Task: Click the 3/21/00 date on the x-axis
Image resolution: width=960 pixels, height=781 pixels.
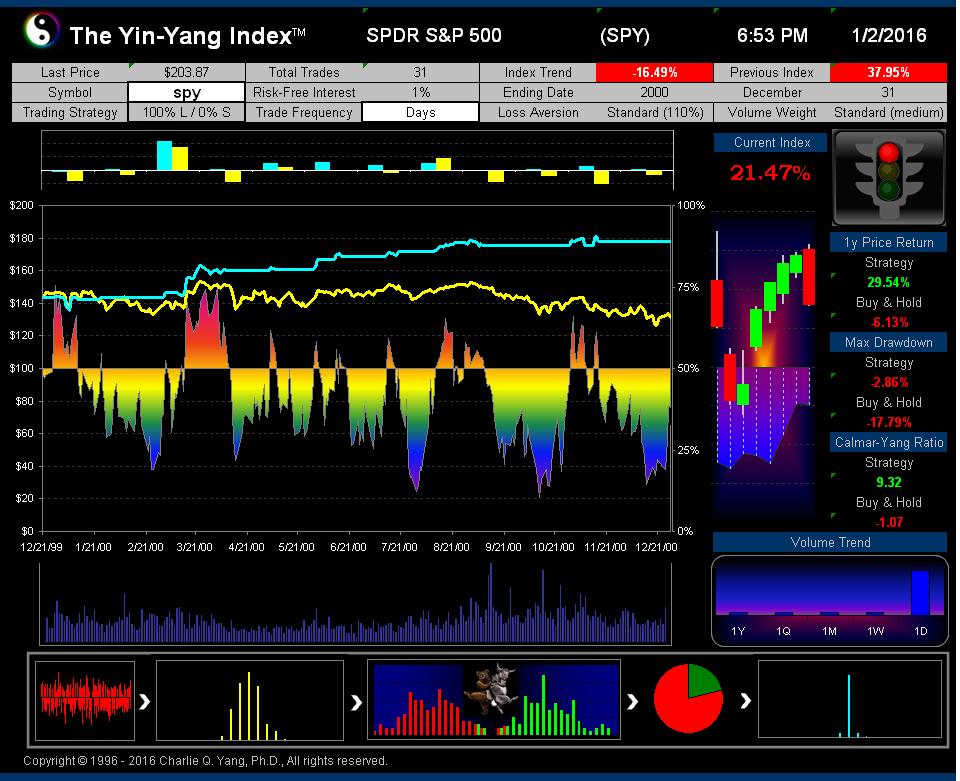Action: [x=195, y=547]
